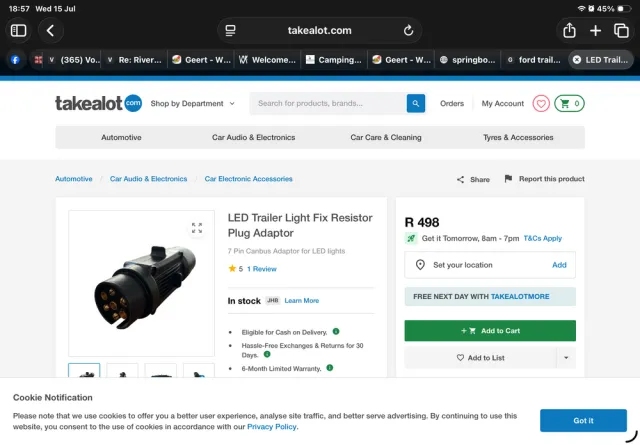This screenshot has width=640, height=445.
Task: Switch to the 'ford trail...' tab
Action: 534,60
